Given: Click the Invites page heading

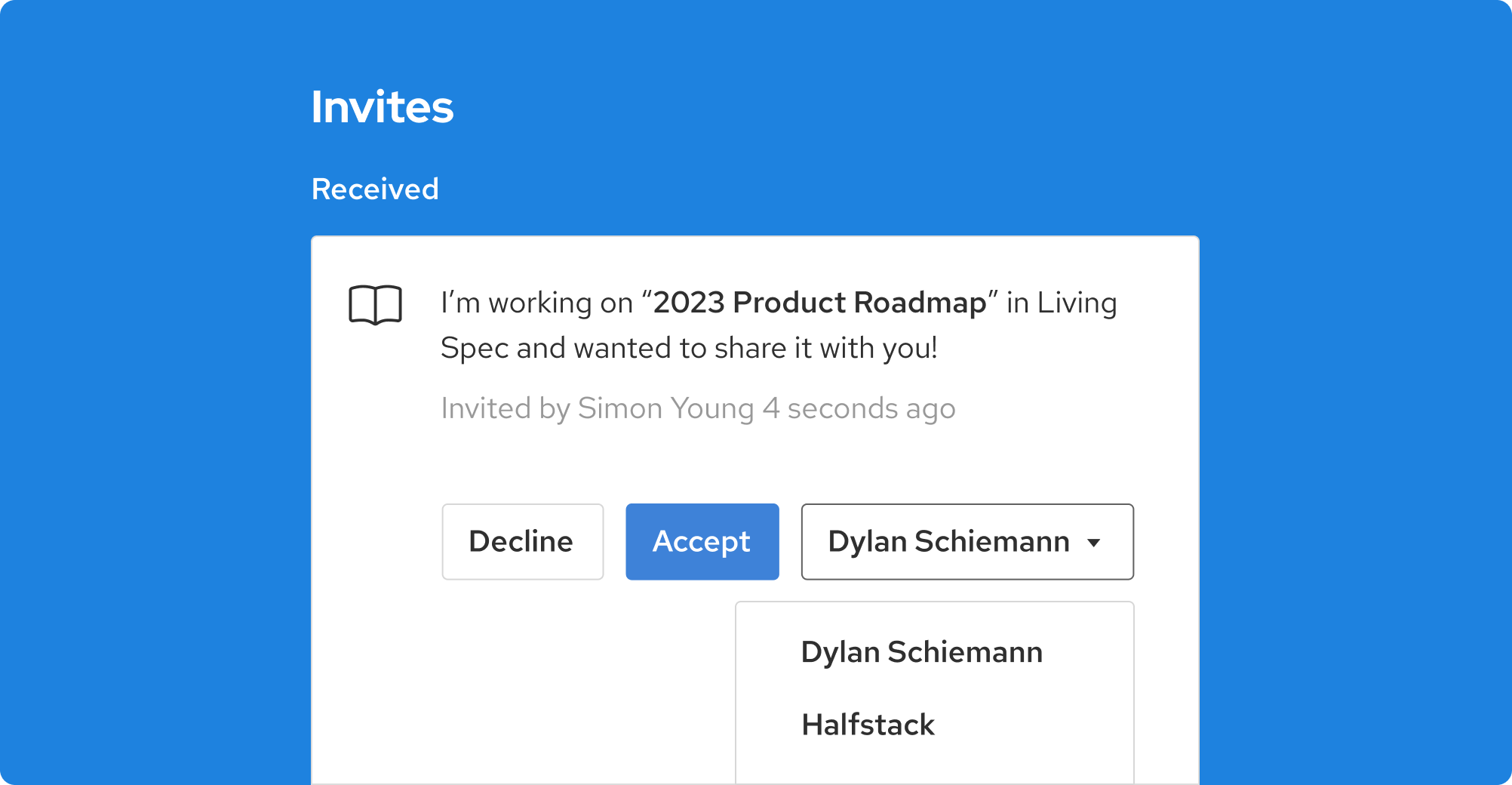Looking at the screenshot, I should point(383,106).
